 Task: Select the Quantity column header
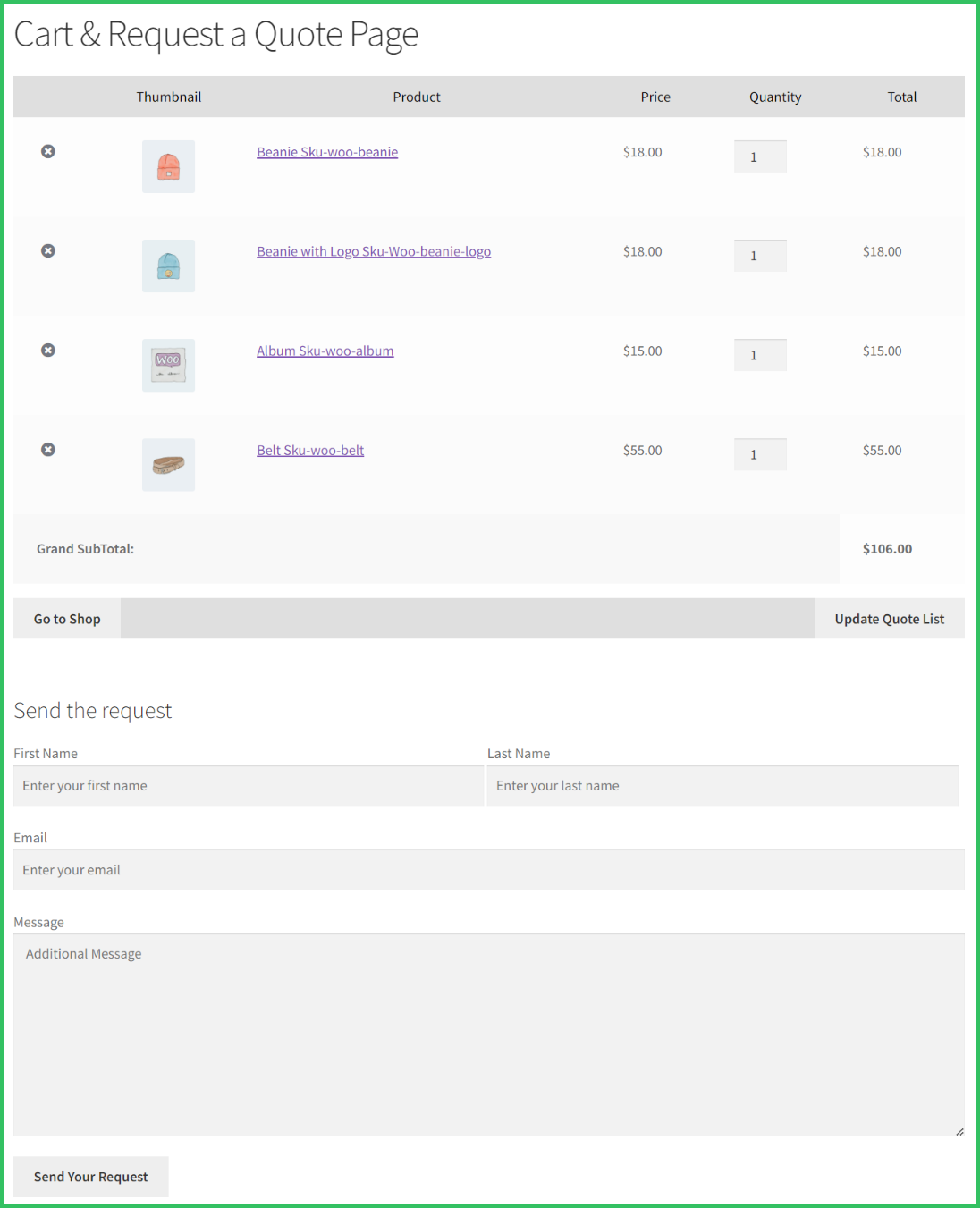coord(775,97)
